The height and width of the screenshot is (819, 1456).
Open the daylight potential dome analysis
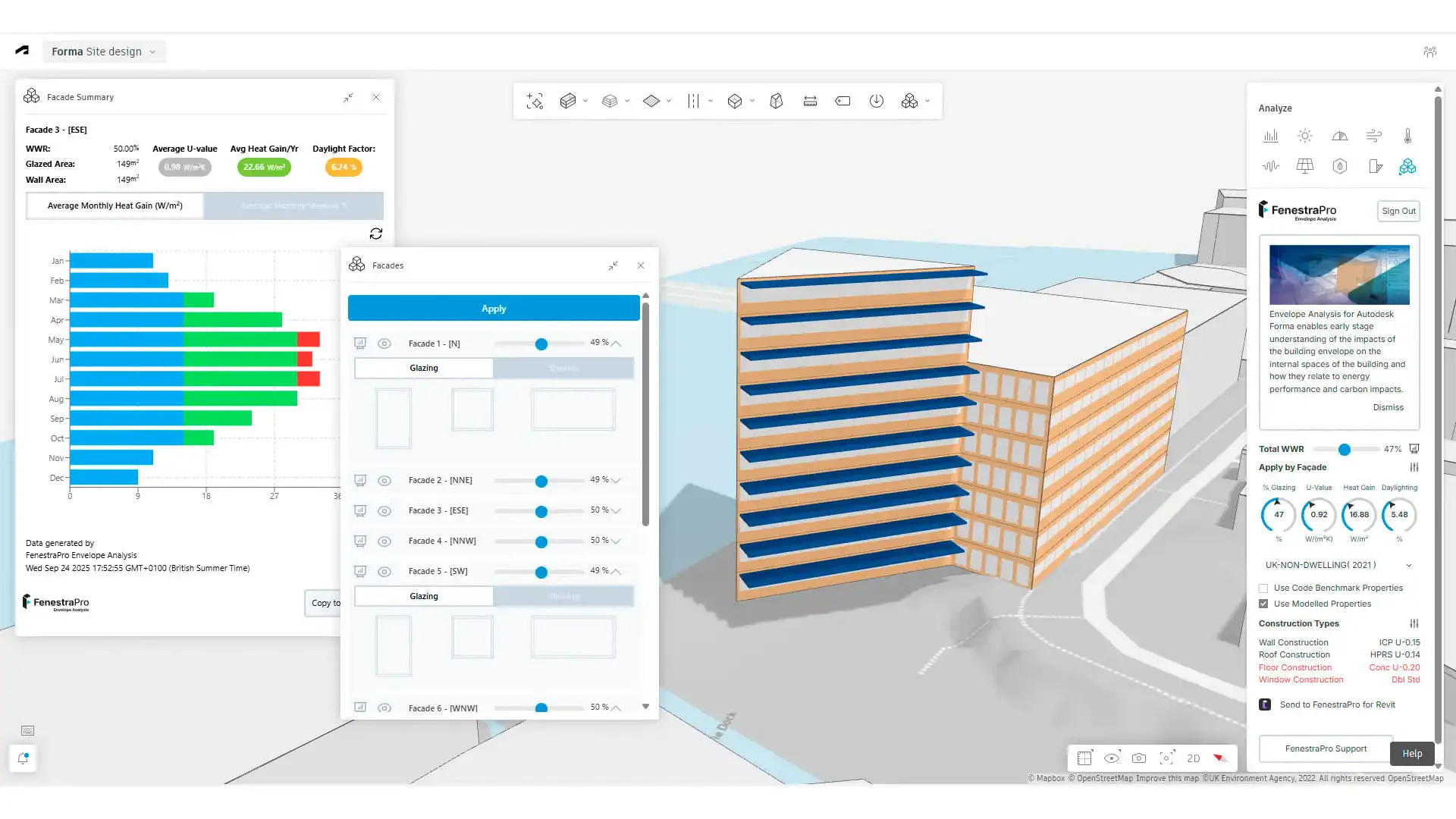(x=1340, y=136)
